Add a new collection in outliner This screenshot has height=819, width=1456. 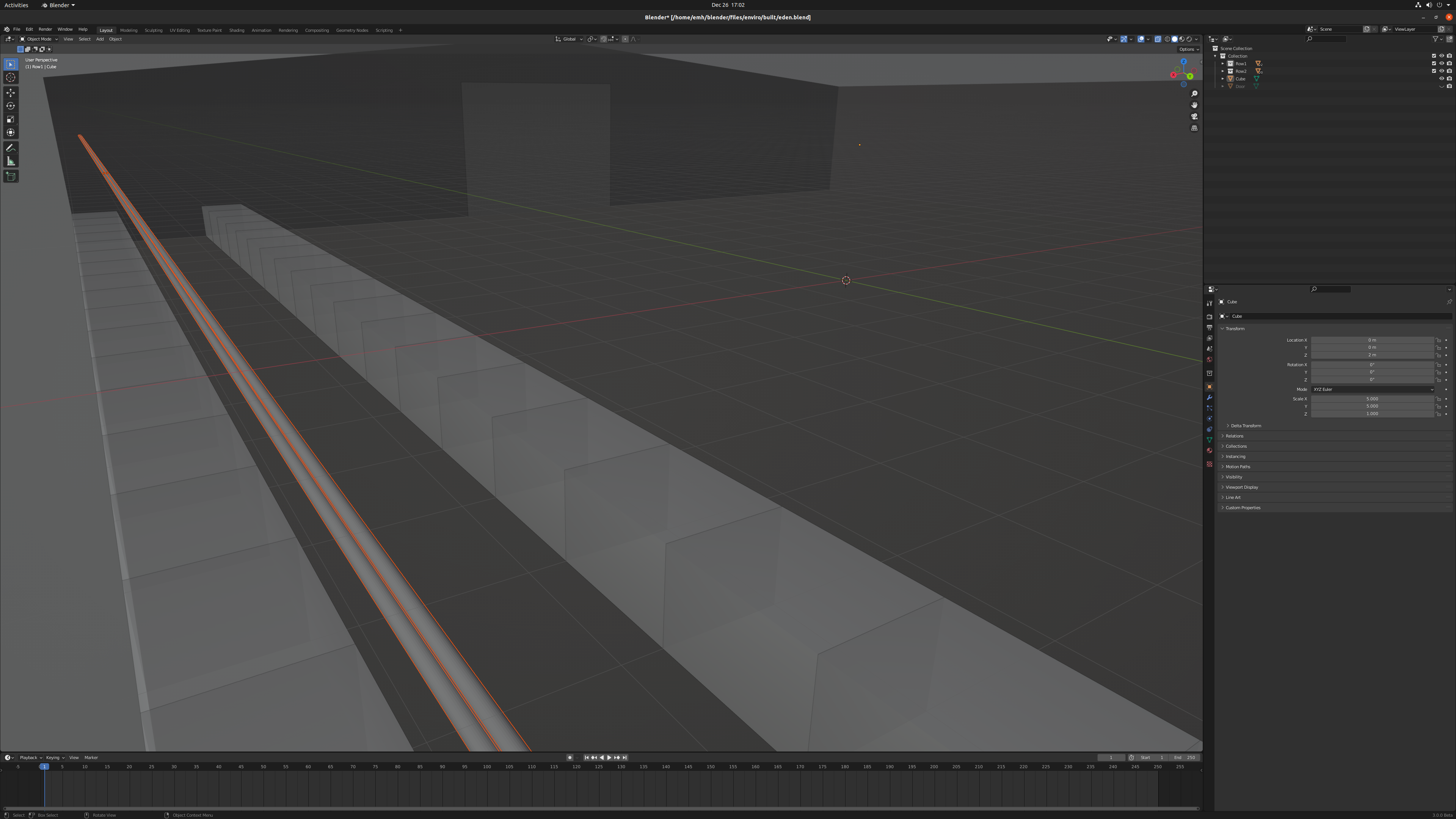tap(1449, 39)
